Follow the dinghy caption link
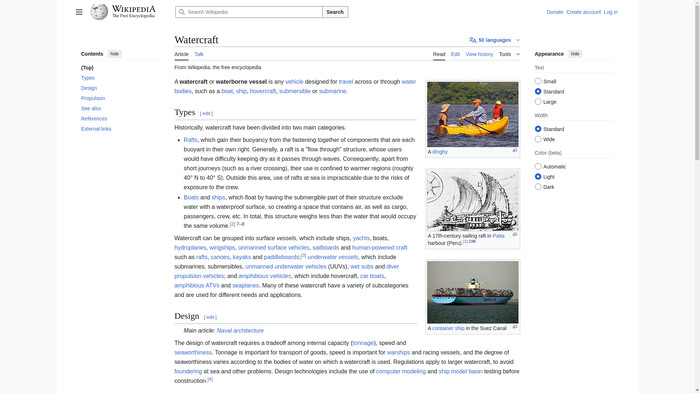The image size is (700, 393). [440, 152]
